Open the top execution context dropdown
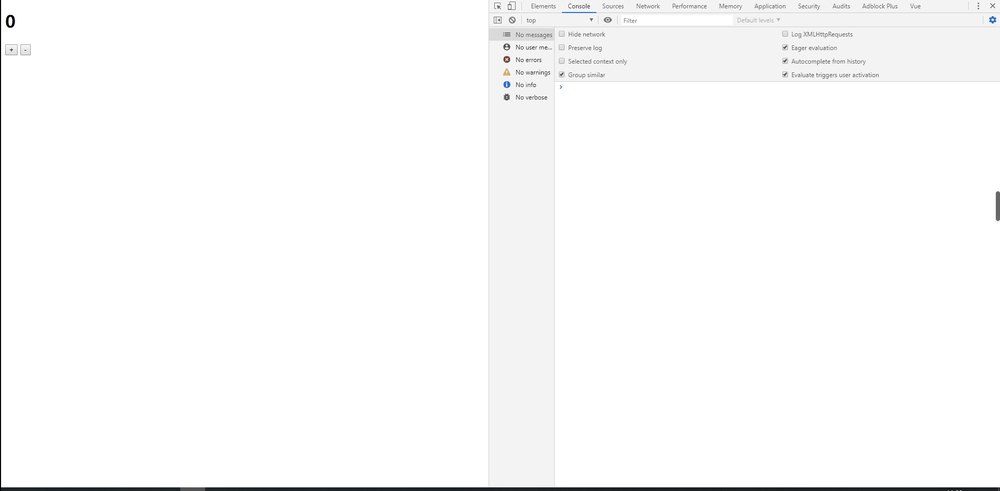The height and width of the screenshot is (491, 1000). [559, 20]
